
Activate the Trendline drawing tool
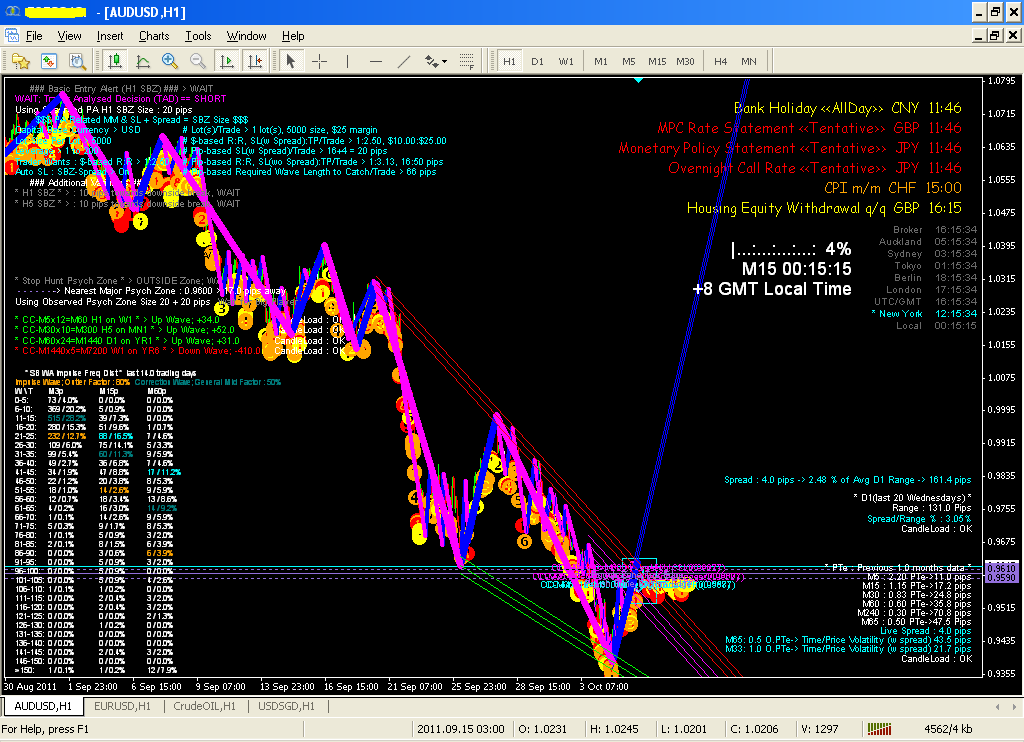404,61
